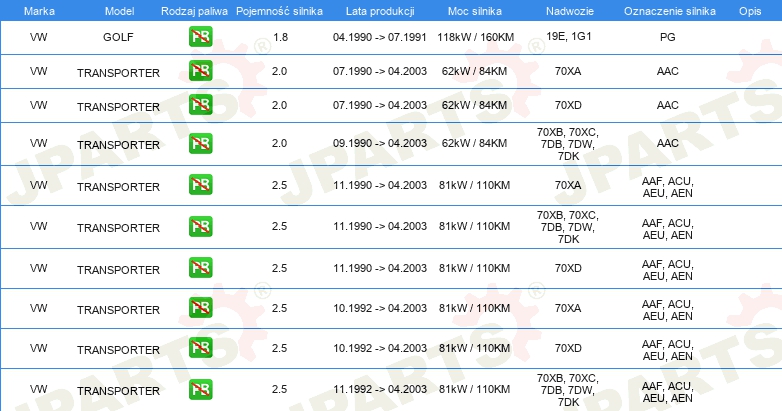Click the Moc silnika column header
The height and width of the screenshot is (411, 782).
(x=475, y=11)
